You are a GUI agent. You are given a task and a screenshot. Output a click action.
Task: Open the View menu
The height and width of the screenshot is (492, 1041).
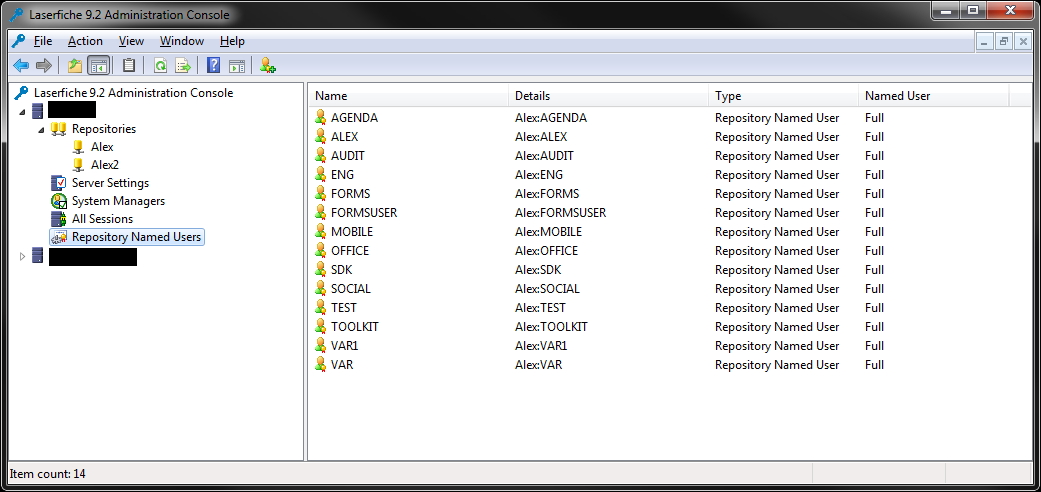pos(131,41)
